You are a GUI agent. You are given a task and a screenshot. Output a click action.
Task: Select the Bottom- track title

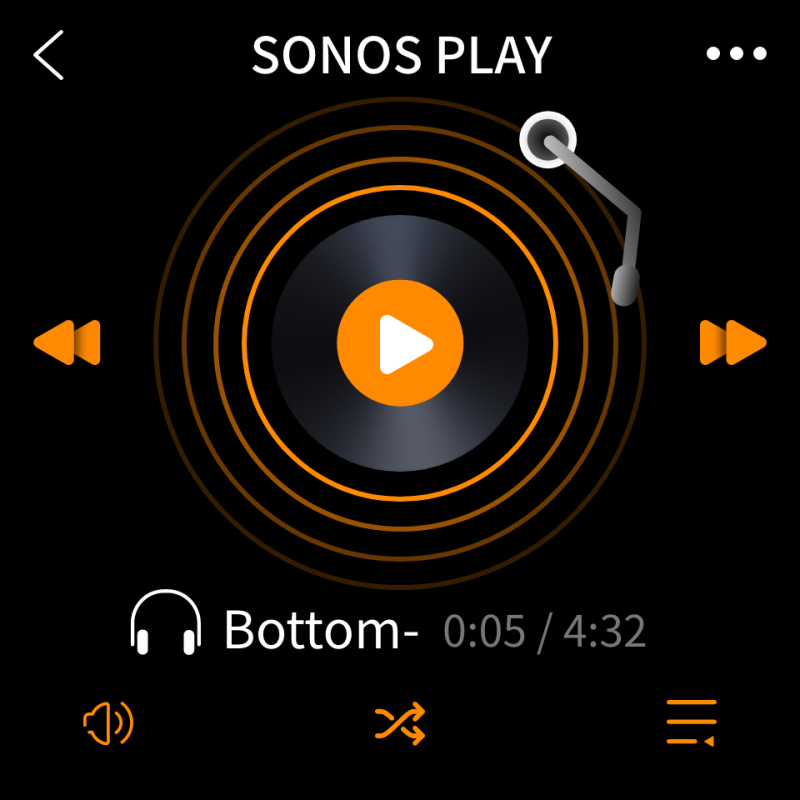tap(321, 631)
